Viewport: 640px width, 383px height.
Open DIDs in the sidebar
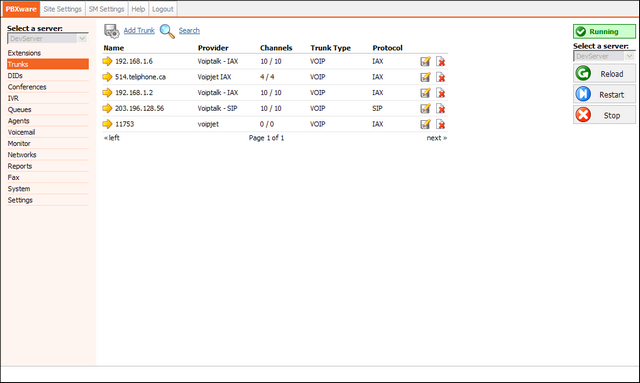(48, 76)
